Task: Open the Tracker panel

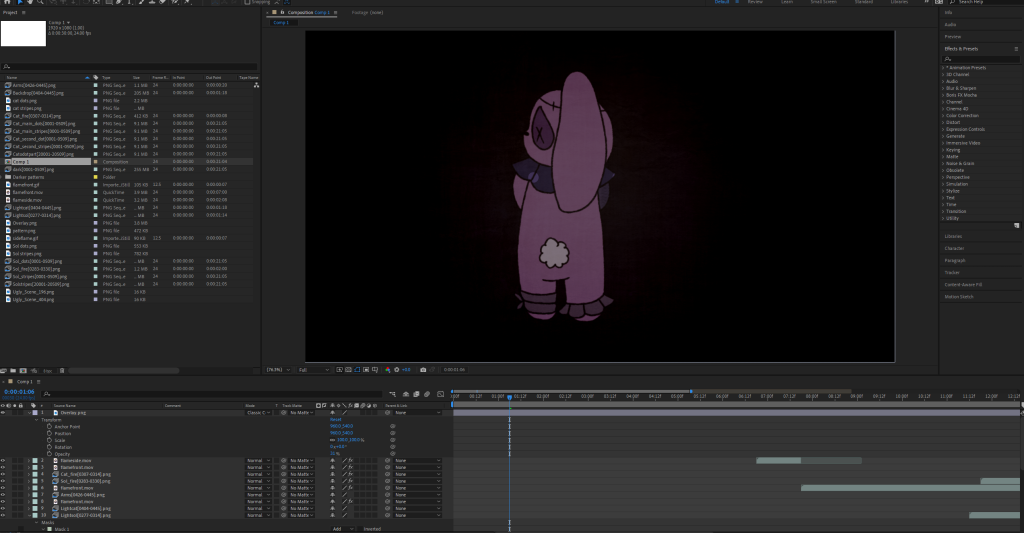Action: click(x=952, y=272)
